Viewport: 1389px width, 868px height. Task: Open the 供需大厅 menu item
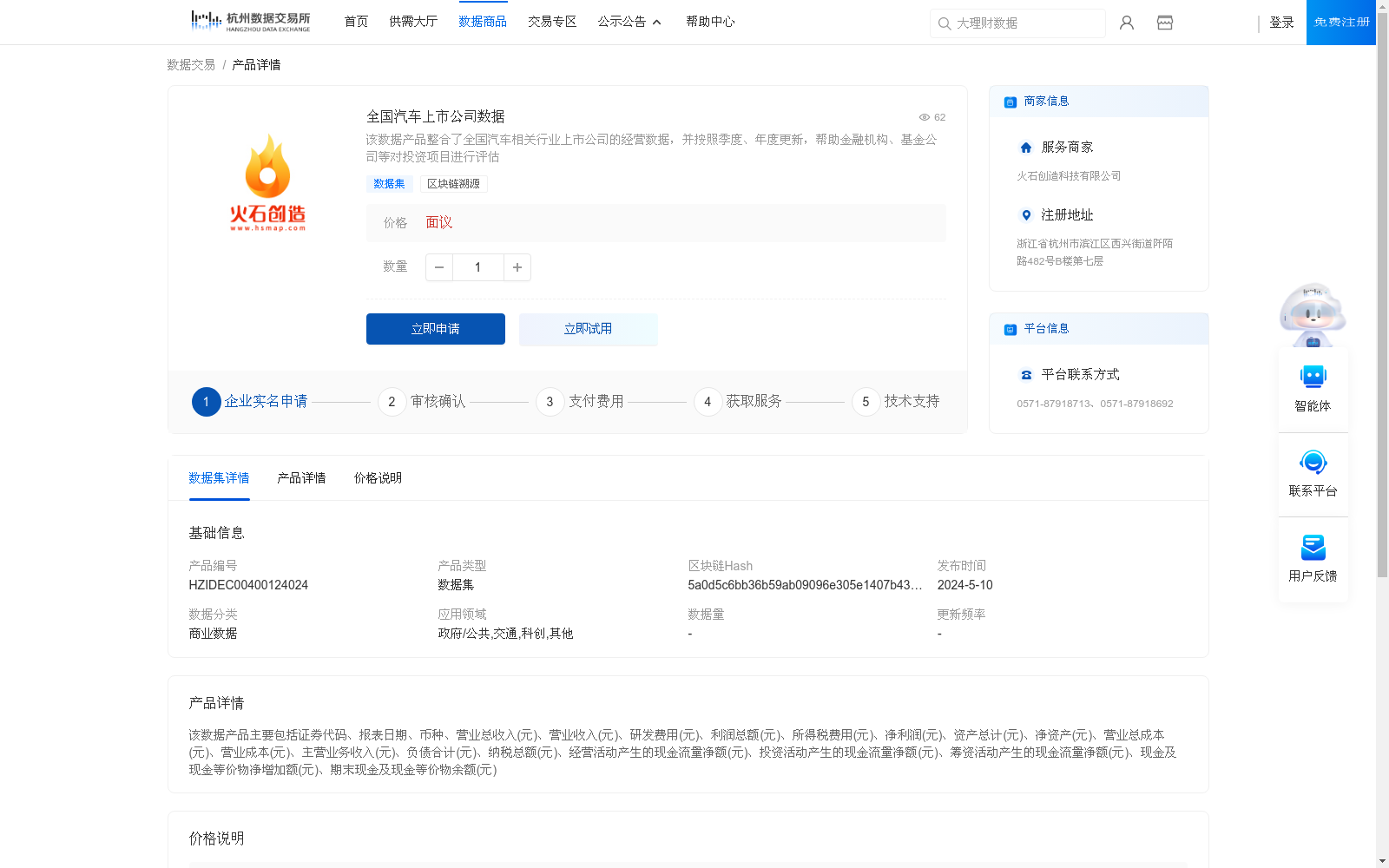[413, 22]
